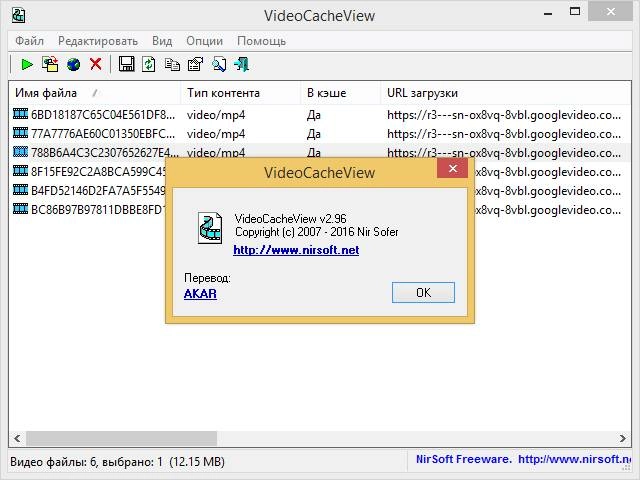
Task: Click the film icon of the 77A7776AE60C01350EBFC row
Action: pos(20,133)
